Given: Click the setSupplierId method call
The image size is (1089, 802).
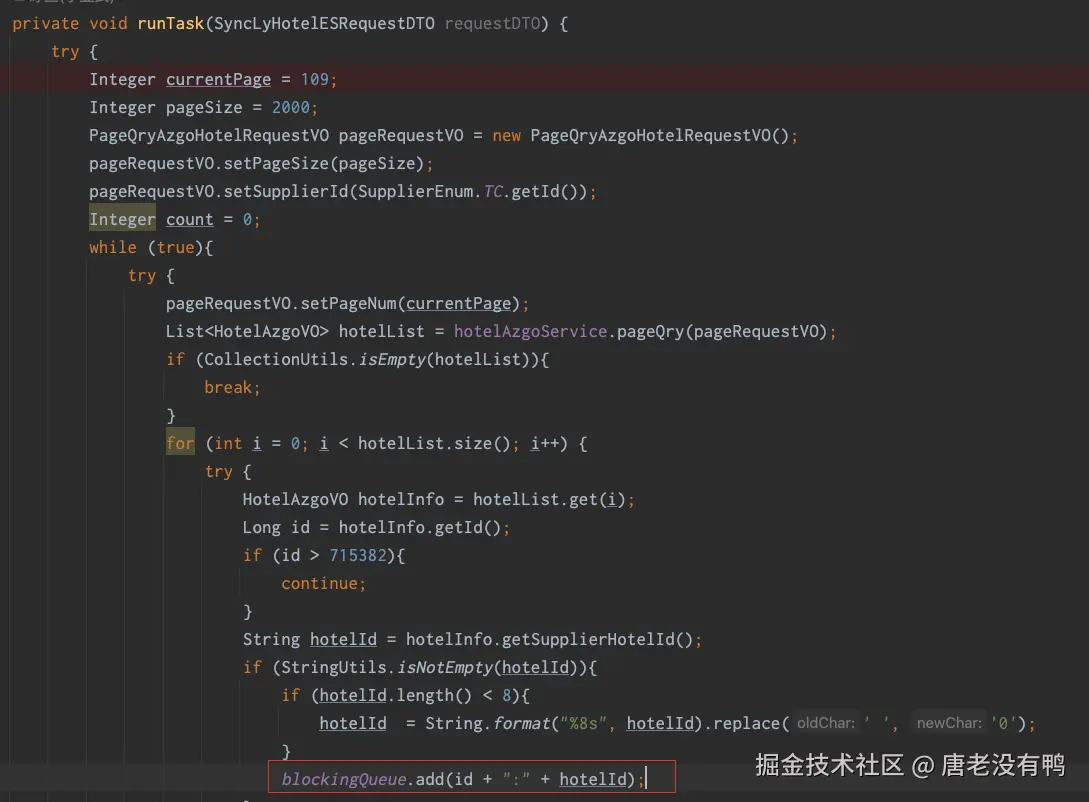Looking at the screenshot, I should 285,192.
